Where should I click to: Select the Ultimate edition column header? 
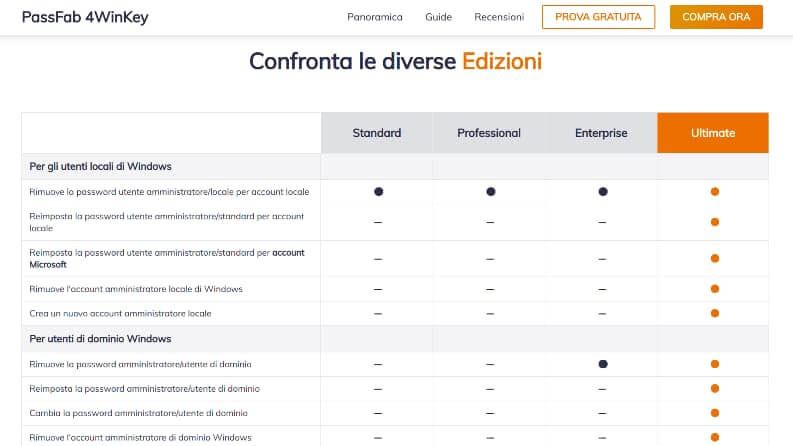tap(713, 133)
